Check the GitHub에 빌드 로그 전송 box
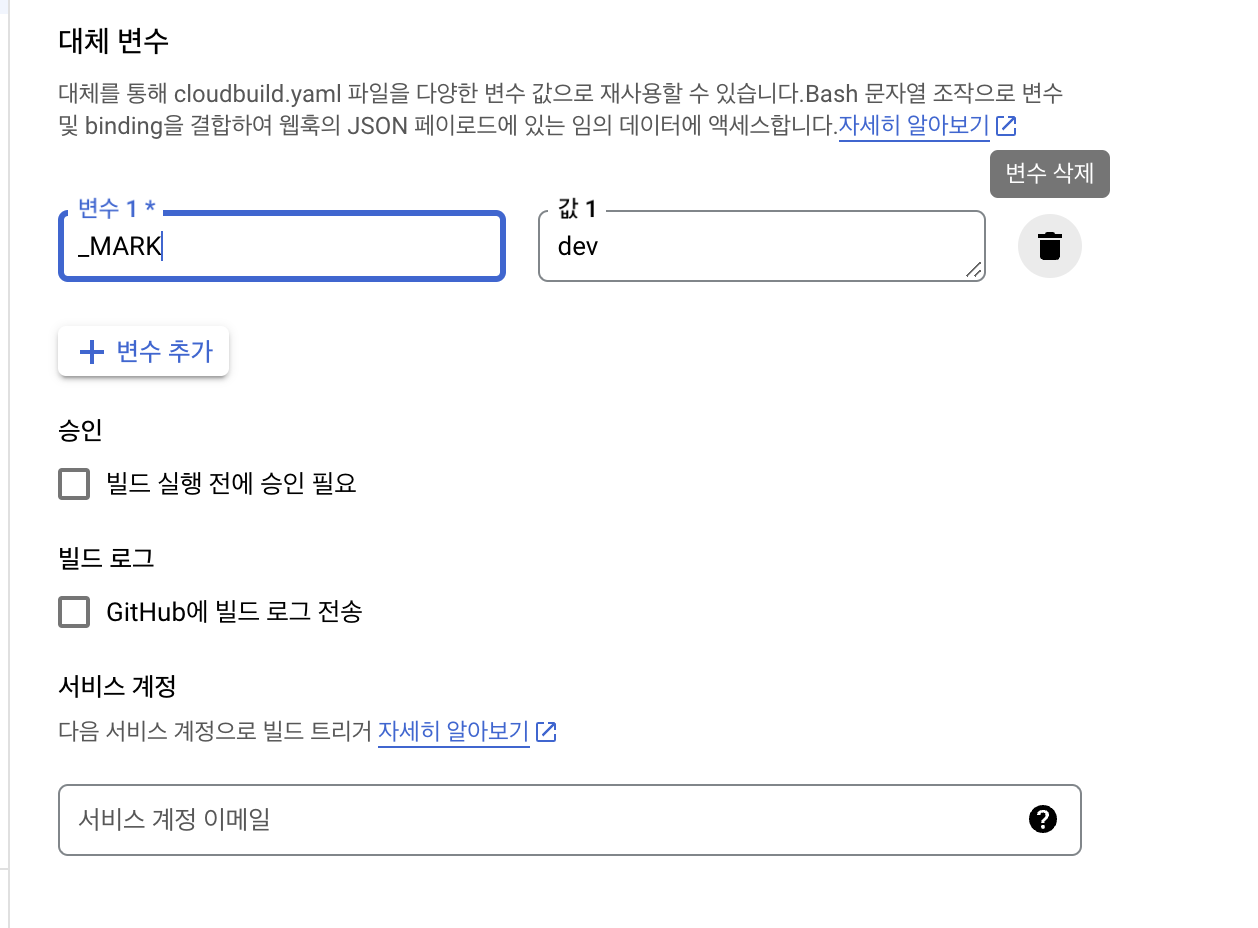1258x928 pixels. click(74, 612)
